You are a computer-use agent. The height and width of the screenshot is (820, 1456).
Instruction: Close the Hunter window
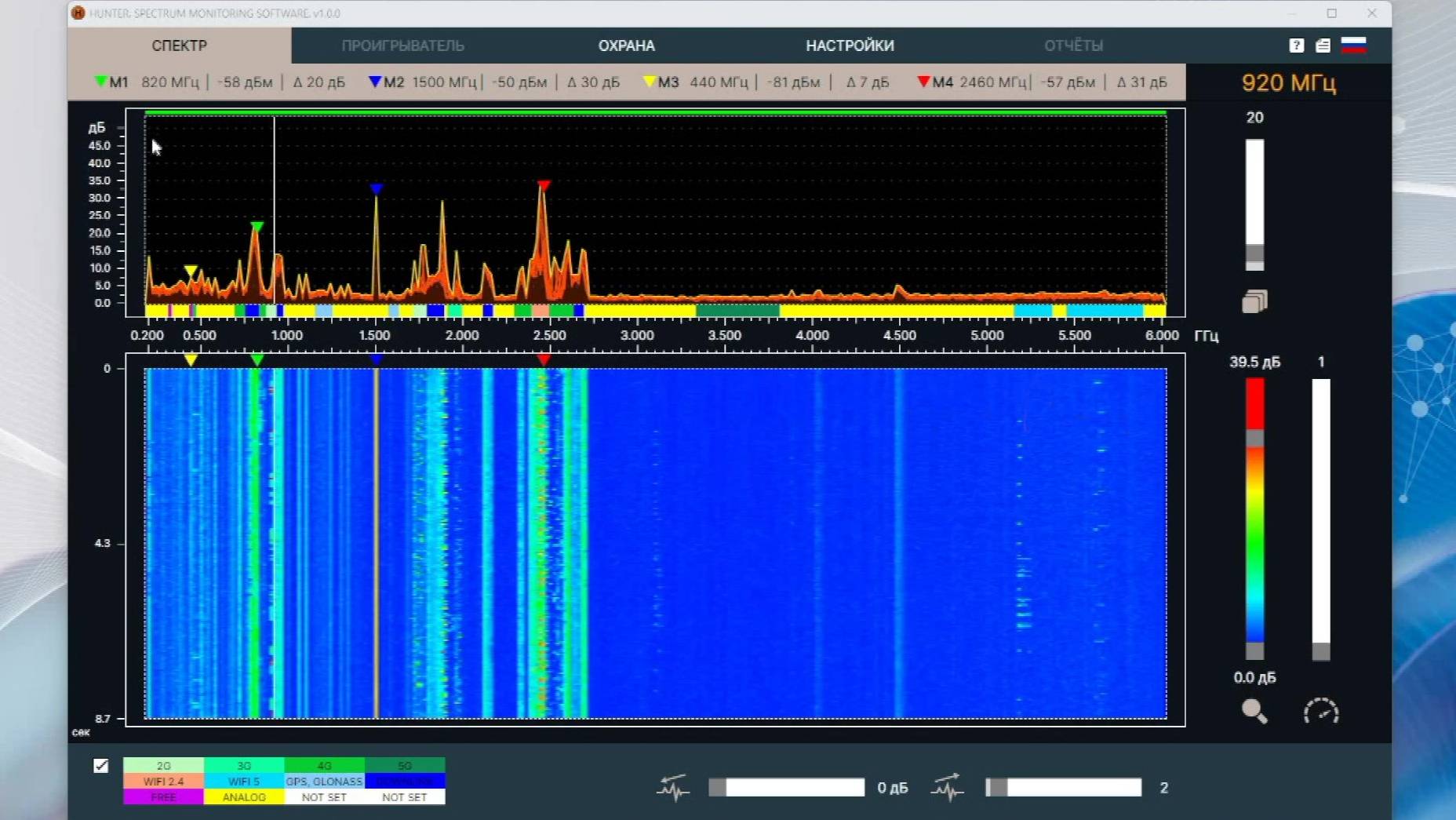click(x=1372, y=13)
